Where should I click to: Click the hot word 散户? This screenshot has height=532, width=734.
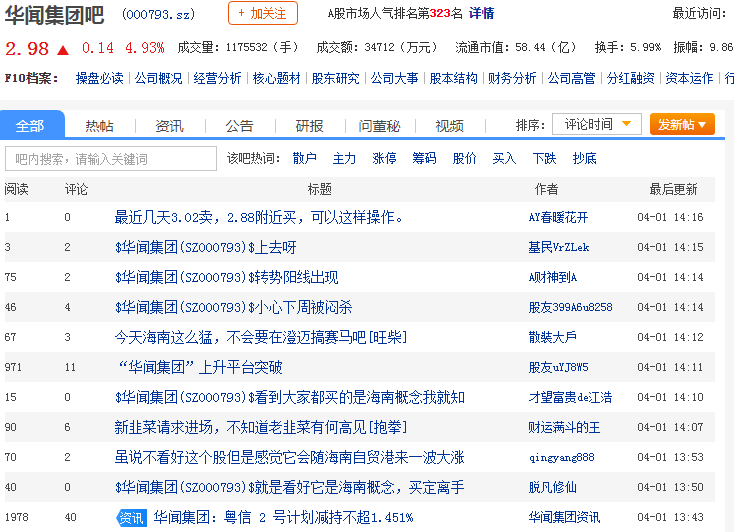coord(304,158)
